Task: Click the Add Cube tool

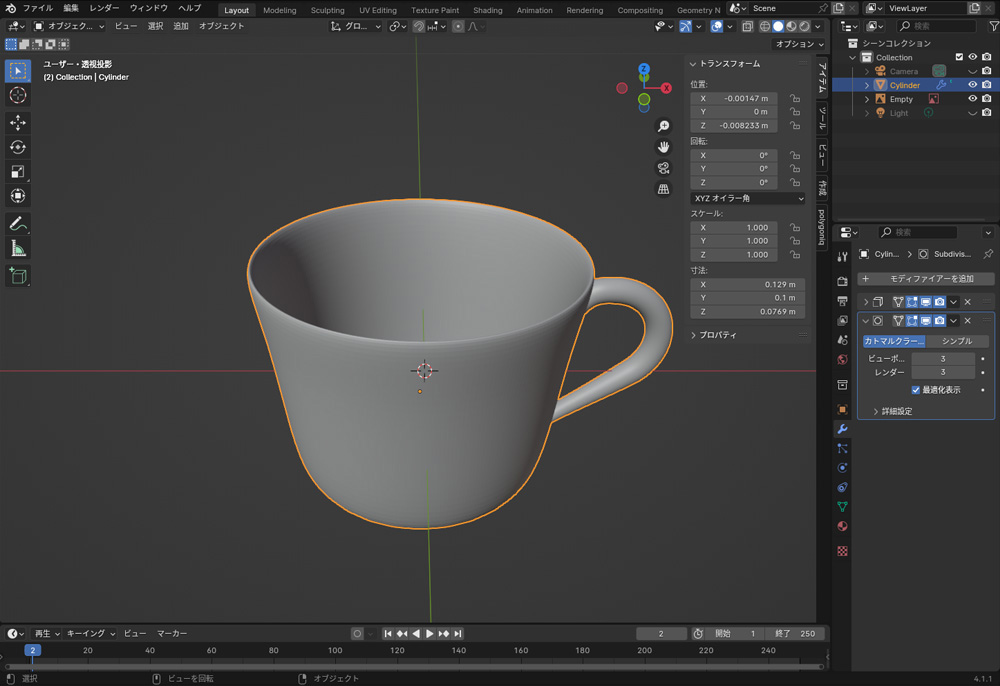Action: 17,275
